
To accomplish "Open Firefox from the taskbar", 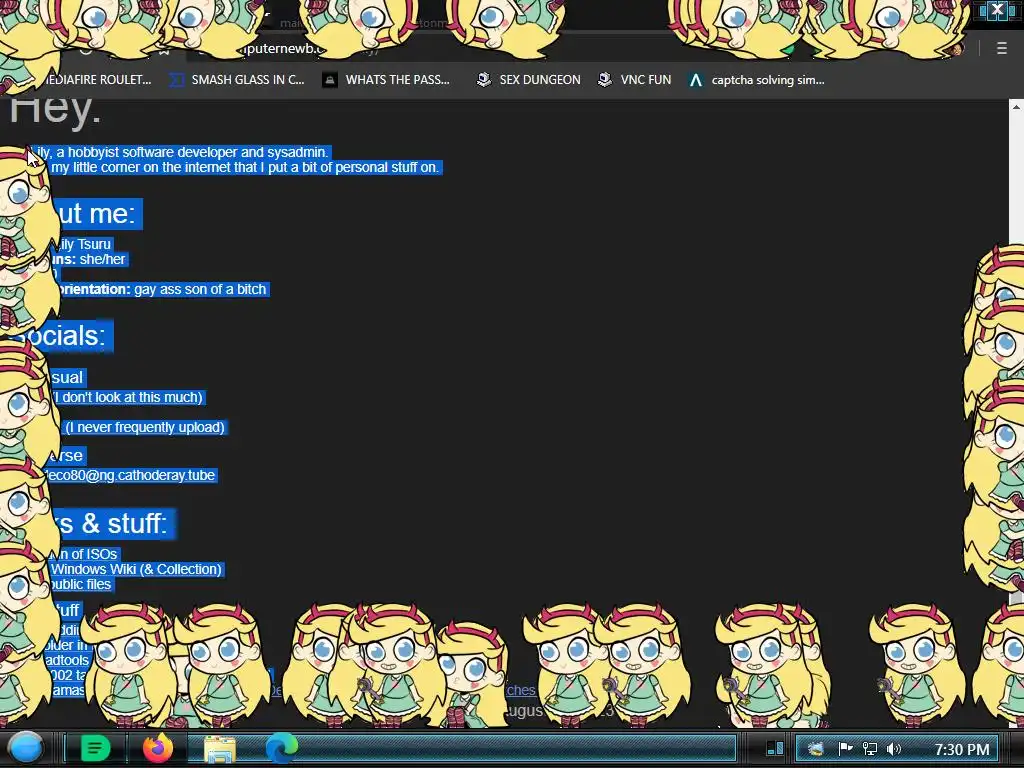I will point(157,748).
